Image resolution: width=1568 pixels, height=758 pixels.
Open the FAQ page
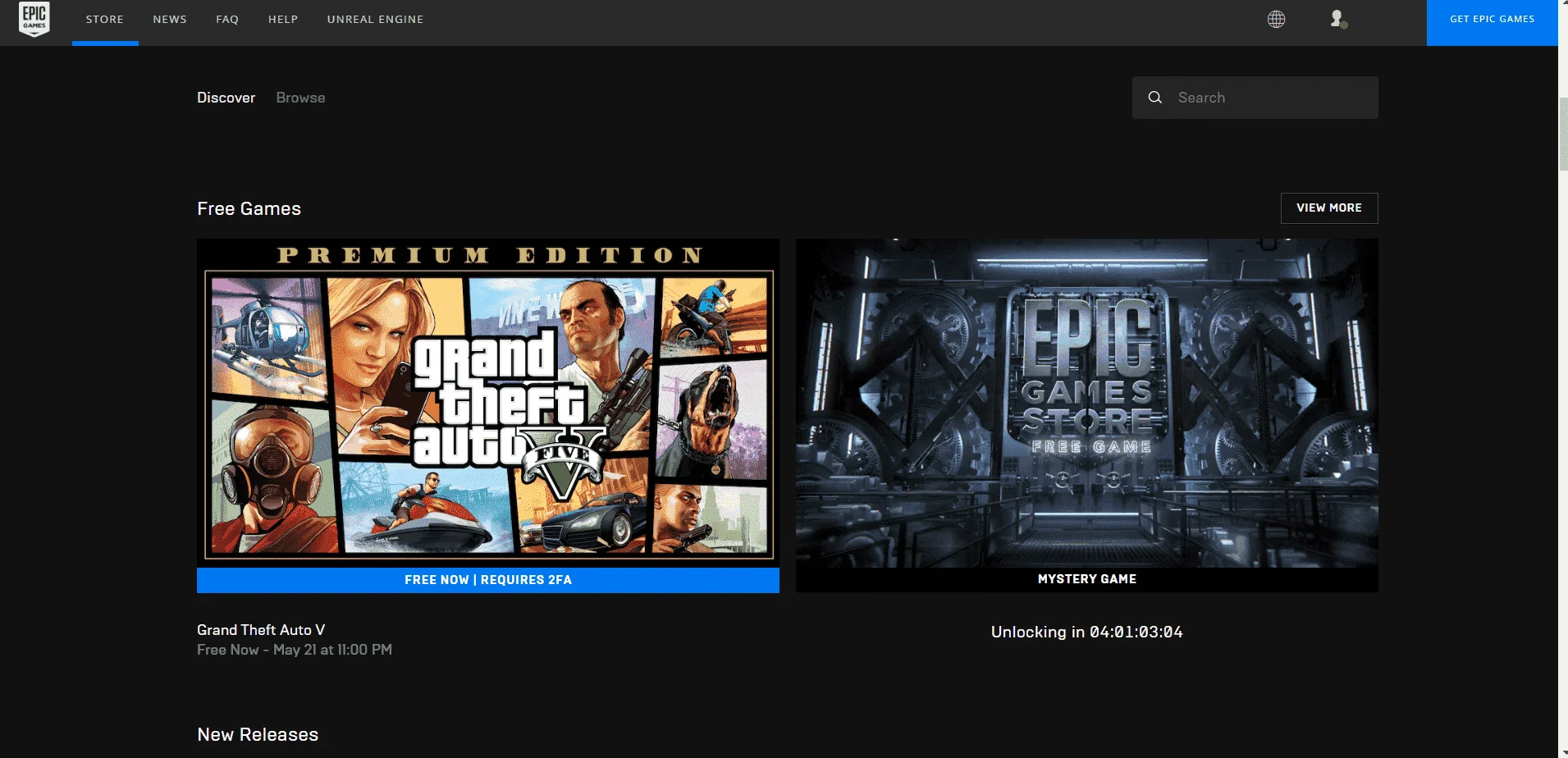(x=227, y=20)
